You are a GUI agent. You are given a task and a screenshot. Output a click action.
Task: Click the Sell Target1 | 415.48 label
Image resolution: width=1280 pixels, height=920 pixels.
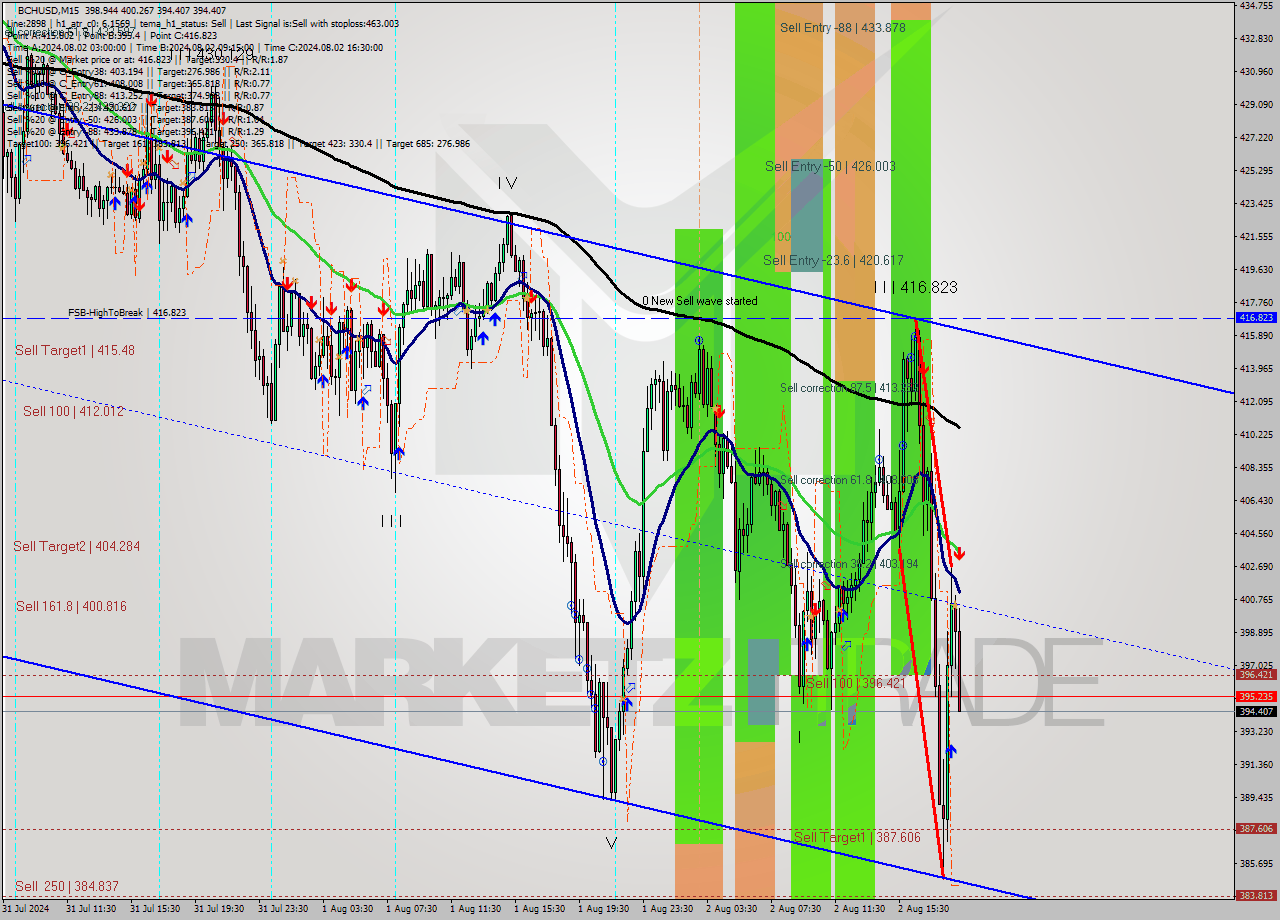[75, 350]
